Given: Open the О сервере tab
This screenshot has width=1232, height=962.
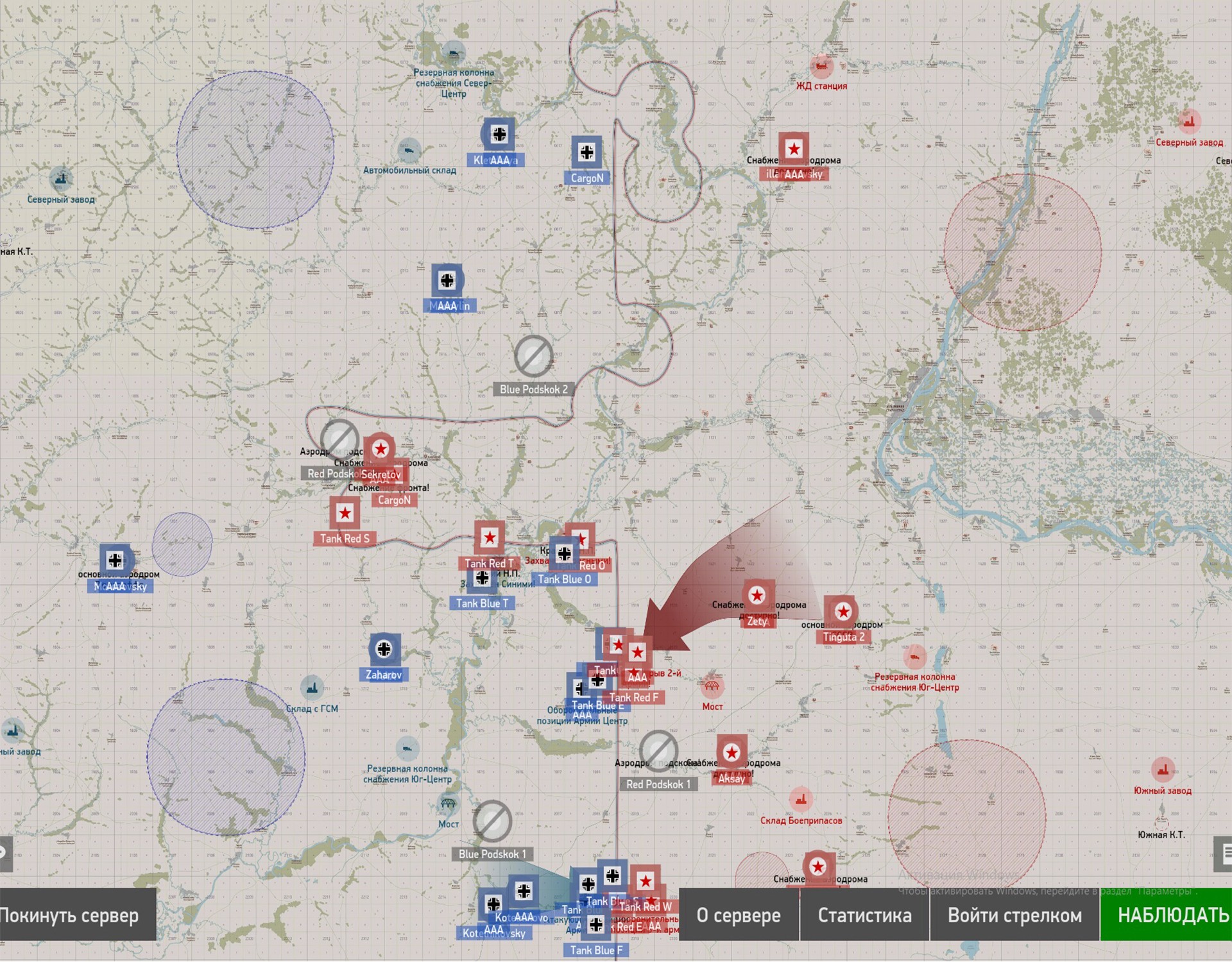Looking at the screenshot, I should click(739, 915).
